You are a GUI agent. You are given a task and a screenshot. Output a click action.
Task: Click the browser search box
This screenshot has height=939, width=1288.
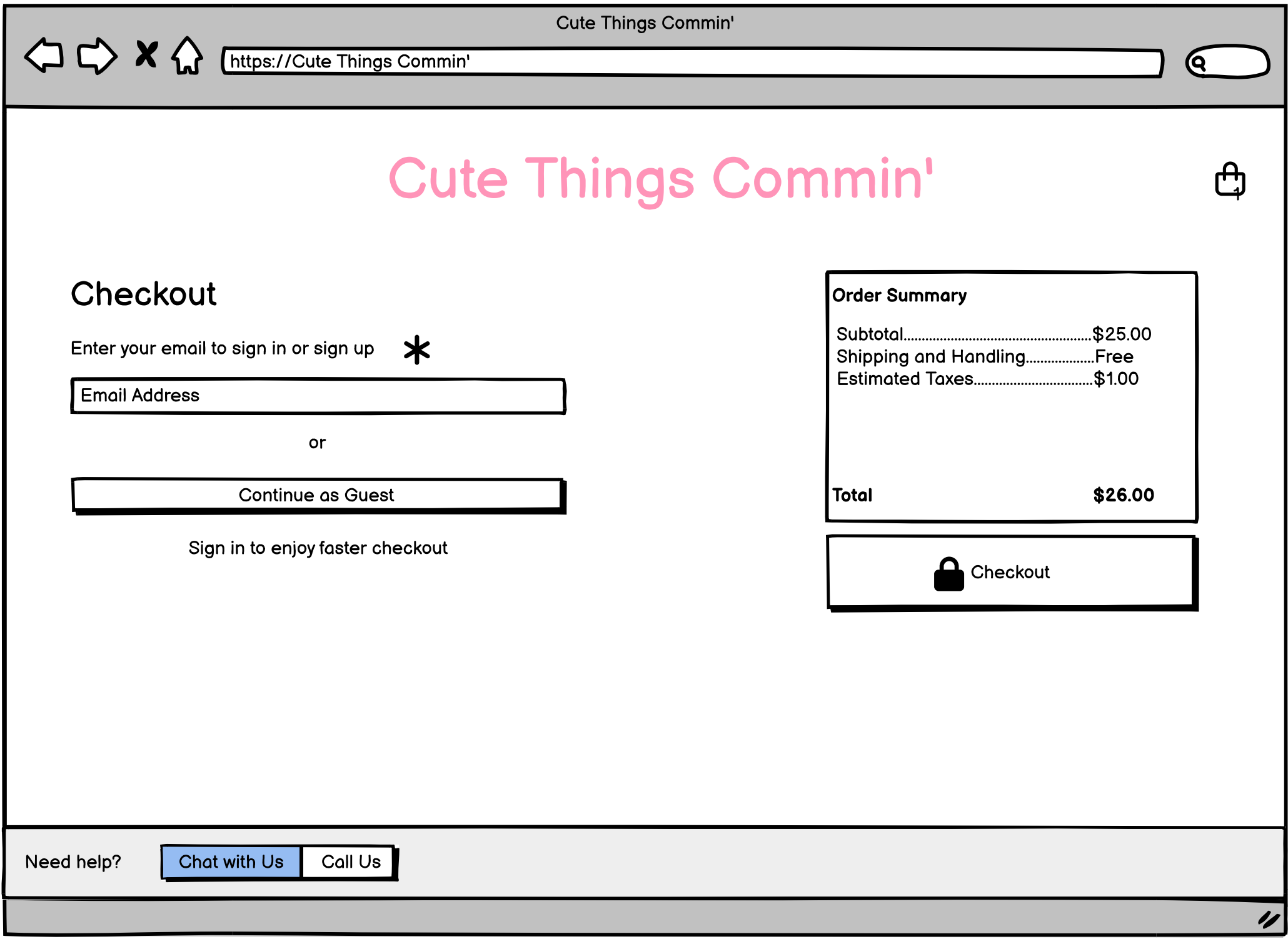pos(1235,62)
